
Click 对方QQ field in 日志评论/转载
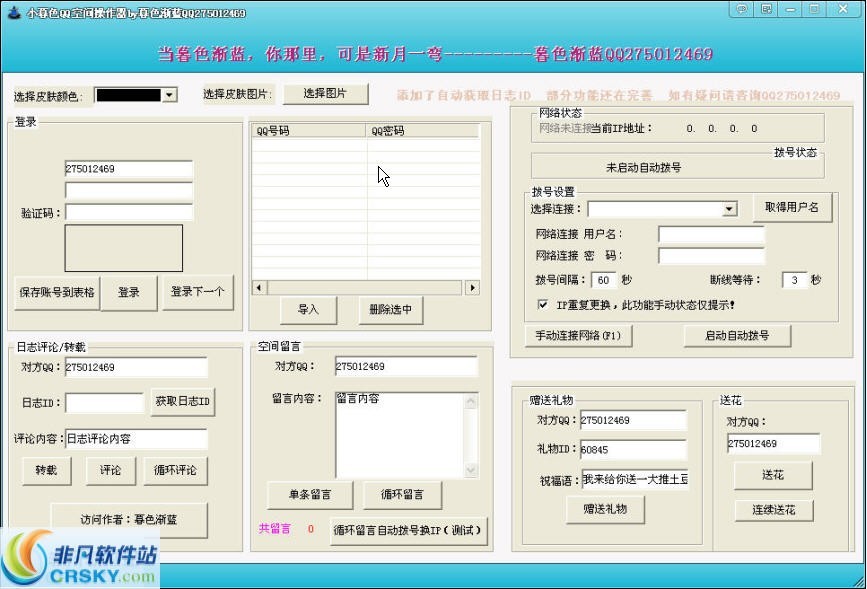pos(136,367)
